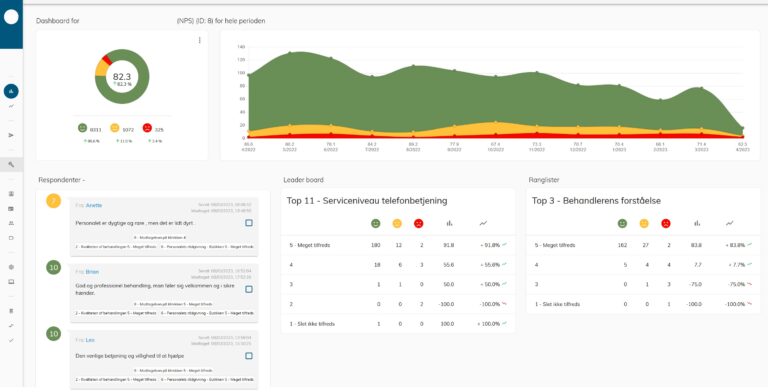Click the 'Leader board' section title
This screenshot has height=392, width=768.
(303, 180)
